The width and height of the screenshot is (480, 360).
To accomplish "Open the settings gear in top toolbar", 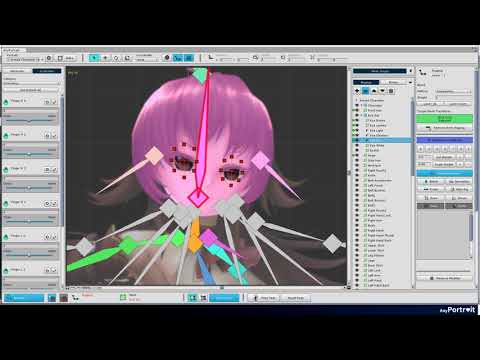I will [x=49, y=58].
